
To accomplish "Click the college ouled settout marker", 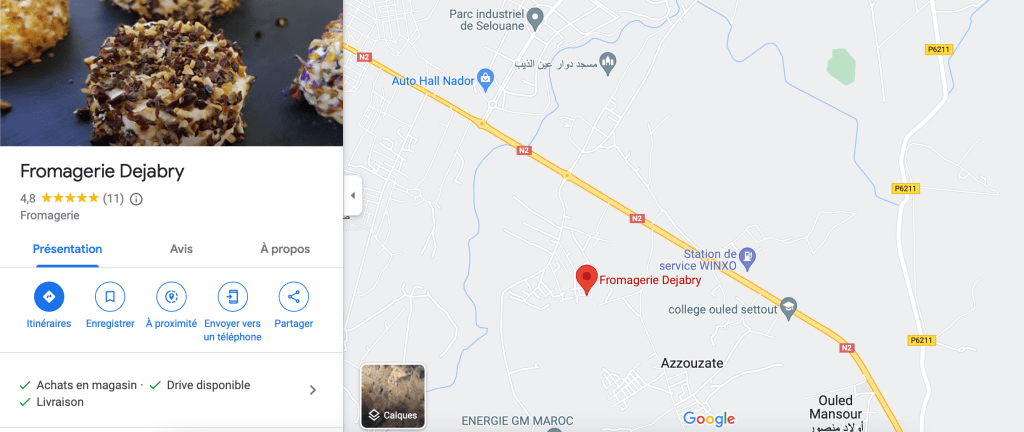I will (789, 309).
